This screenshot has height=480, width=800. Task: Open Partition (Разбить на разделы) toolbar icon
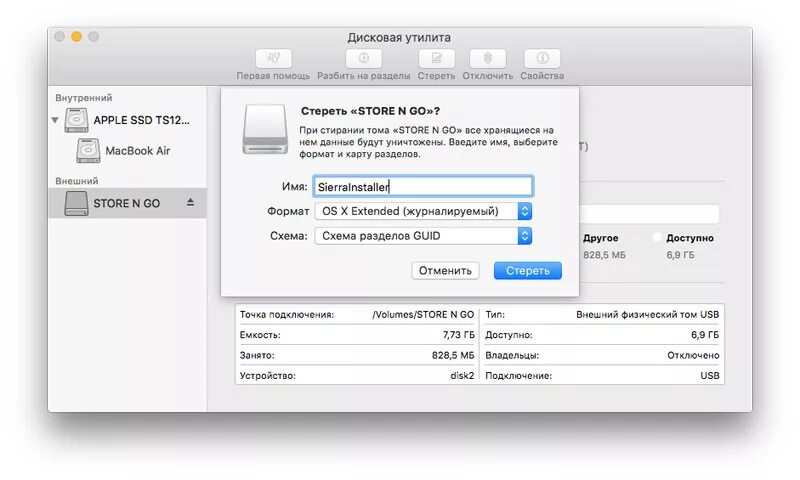pyautogui.click(x=363, y=58)
